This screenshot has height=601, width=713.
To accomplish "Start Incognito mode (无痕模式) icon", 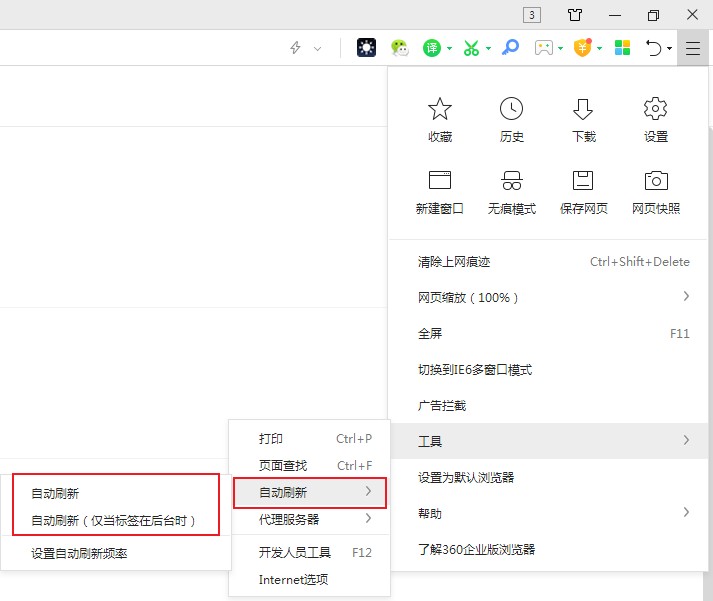I will [512, 180].
